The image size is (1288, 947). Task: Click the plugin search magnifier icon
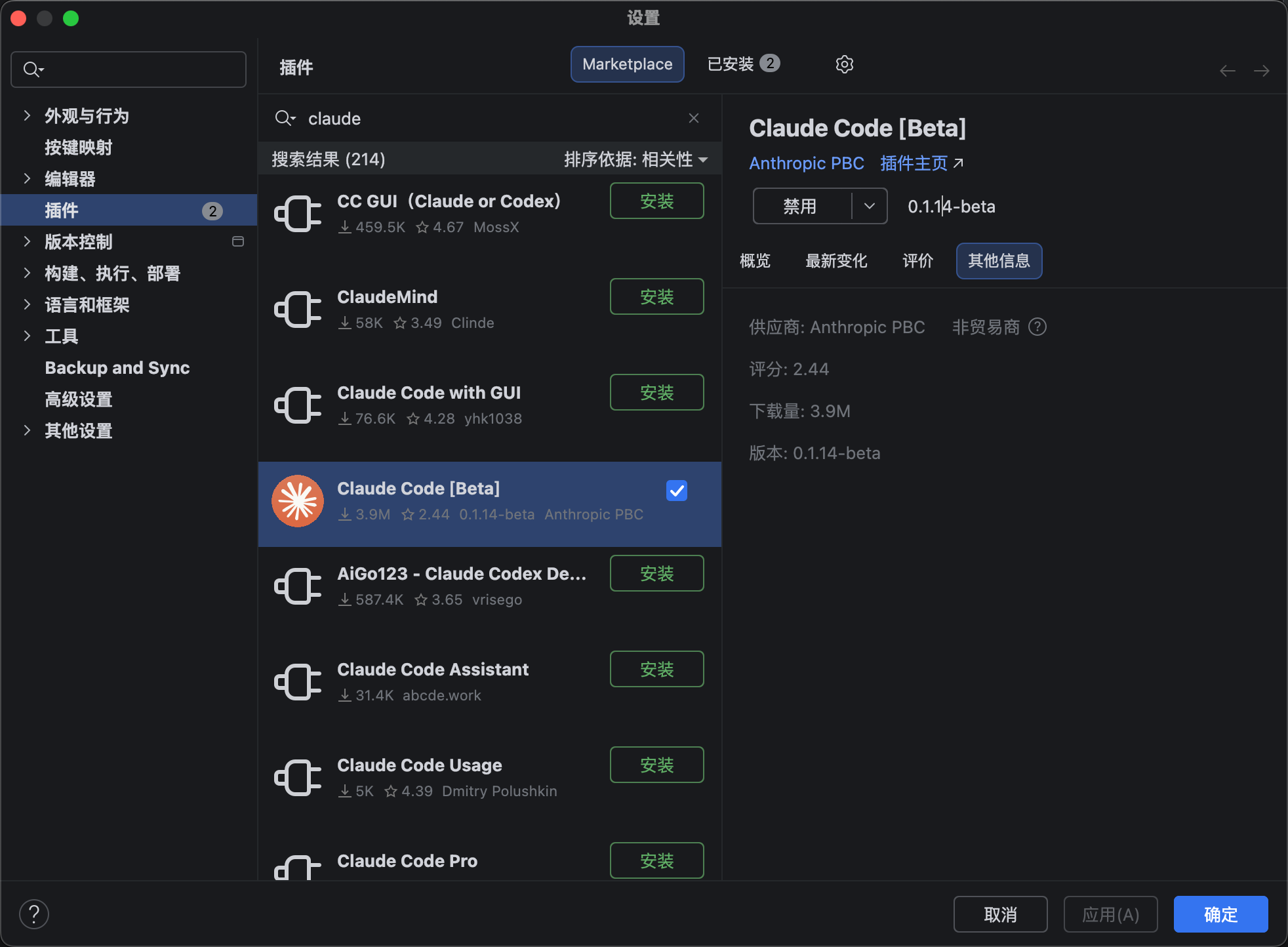point(285,118)
